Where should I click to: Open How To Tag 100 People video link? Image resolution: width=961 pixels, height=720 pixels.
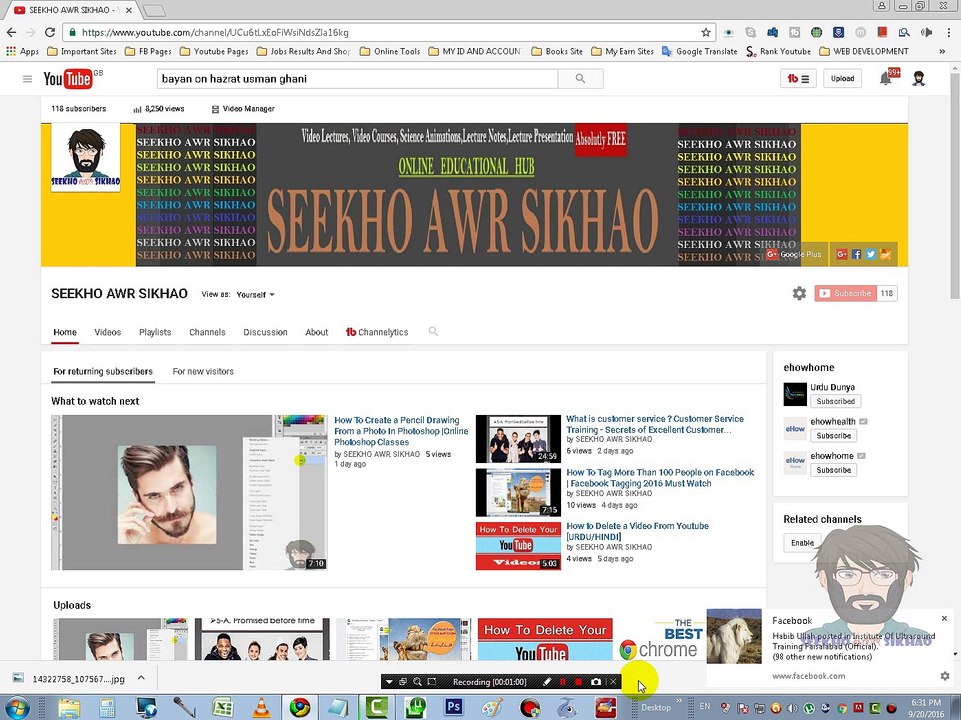click(660, 477)
